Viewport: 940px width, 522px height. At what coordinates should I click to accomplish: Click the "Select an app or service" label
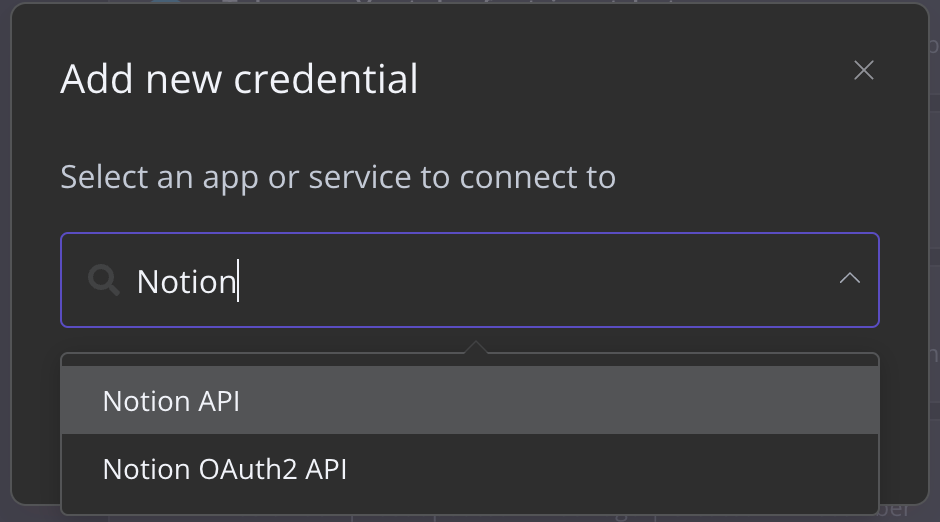[337, 177]
